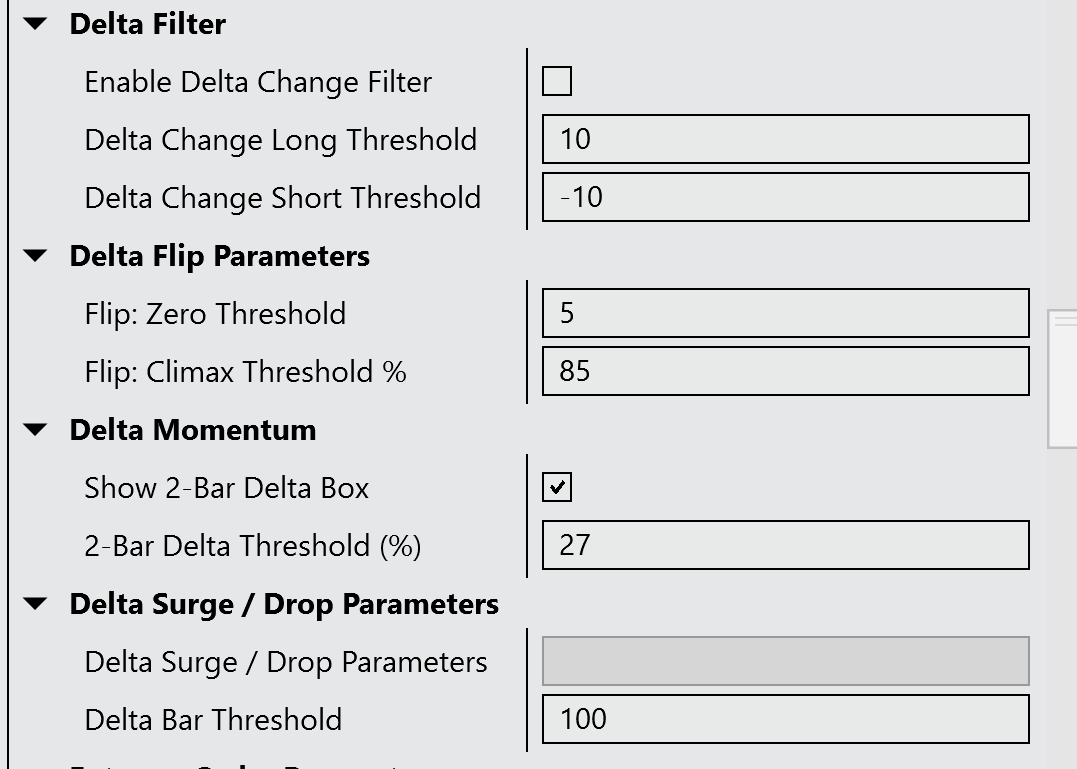Click the Flip: Climax Threshold % label

(x=246, y=372)
